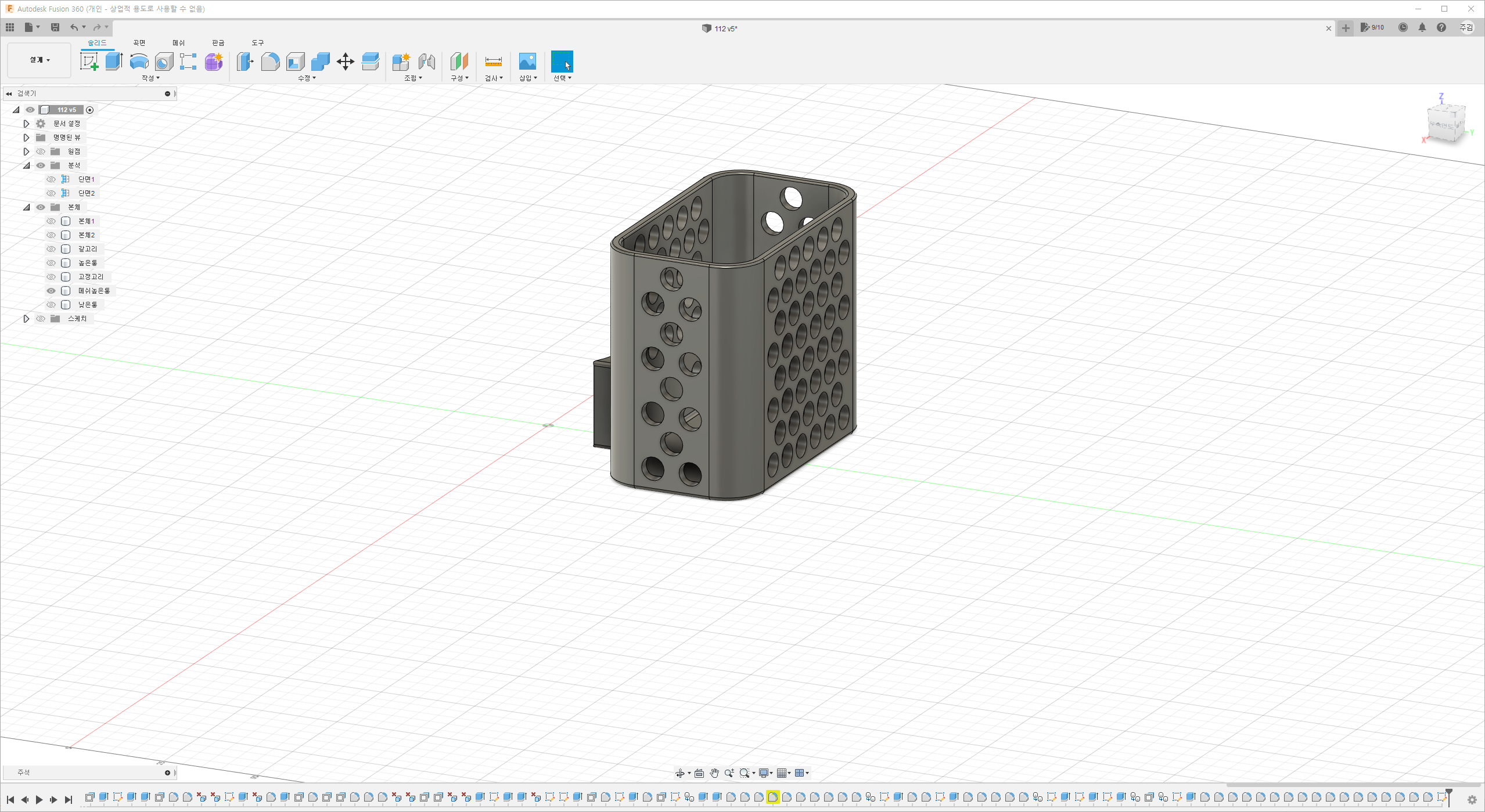The image size is (1485, 812).
Task: Select the Hole tool icon
Action: click(164, 61)
